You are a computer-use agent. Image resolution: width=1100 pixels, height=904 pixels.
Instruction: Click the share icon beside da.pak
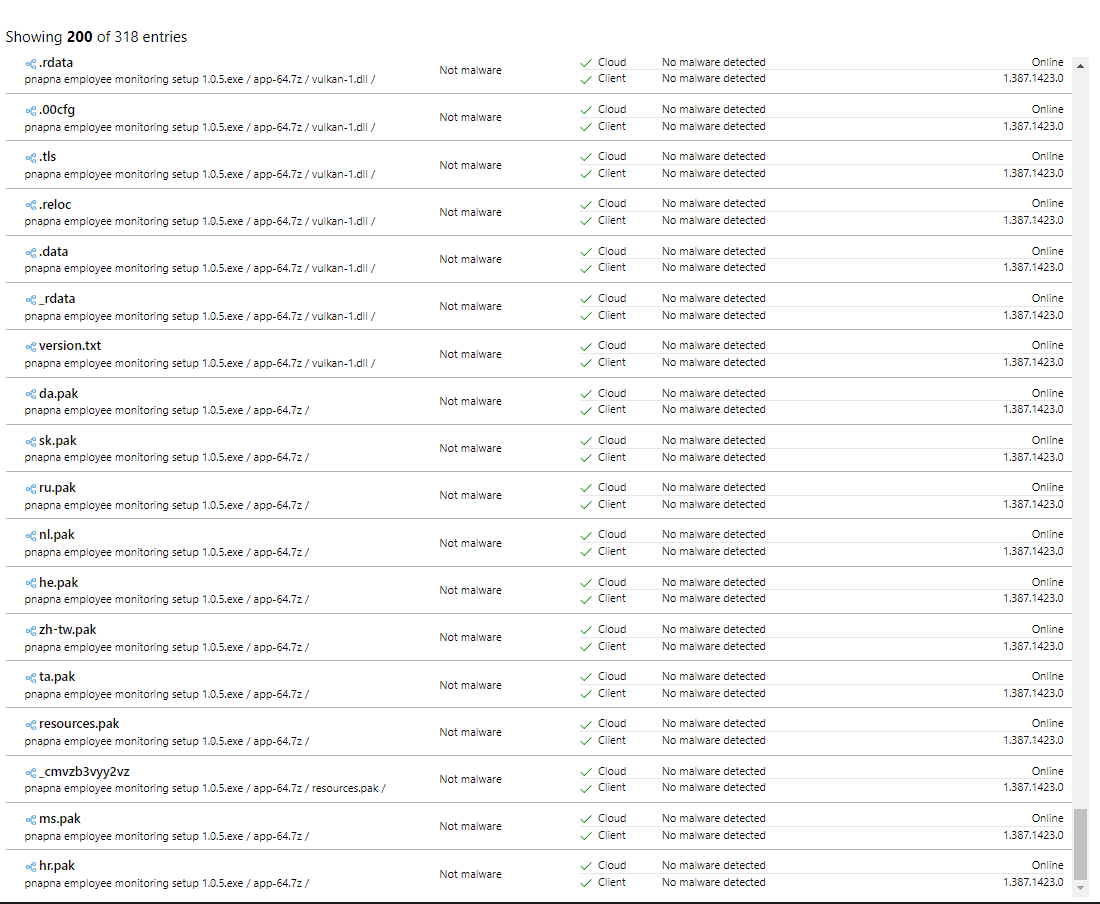31,394
